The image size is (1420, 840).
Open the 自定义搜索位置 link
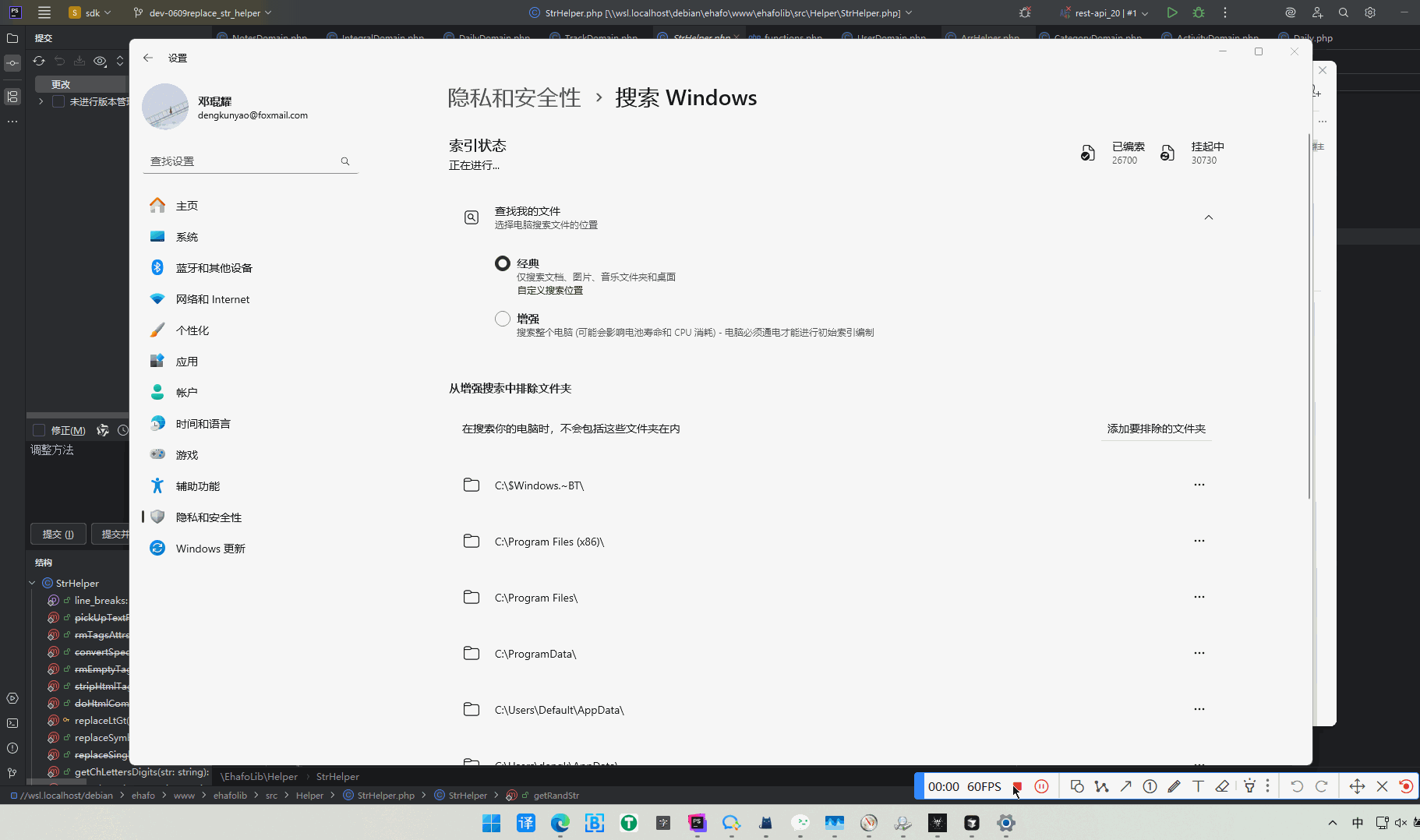click(549, 289)
